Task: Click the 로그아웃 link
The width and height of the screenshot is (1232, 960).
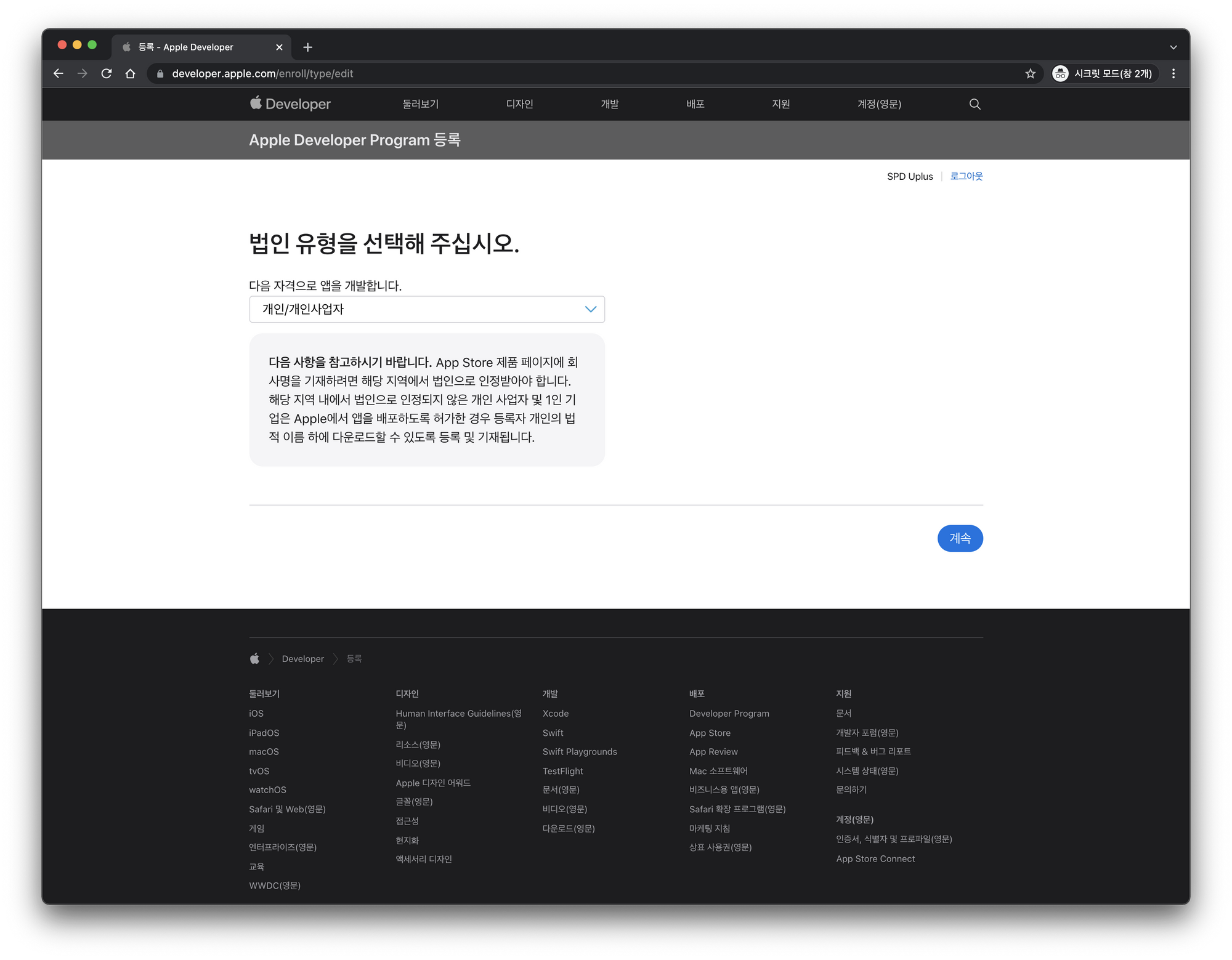Action: coord(966,176)
